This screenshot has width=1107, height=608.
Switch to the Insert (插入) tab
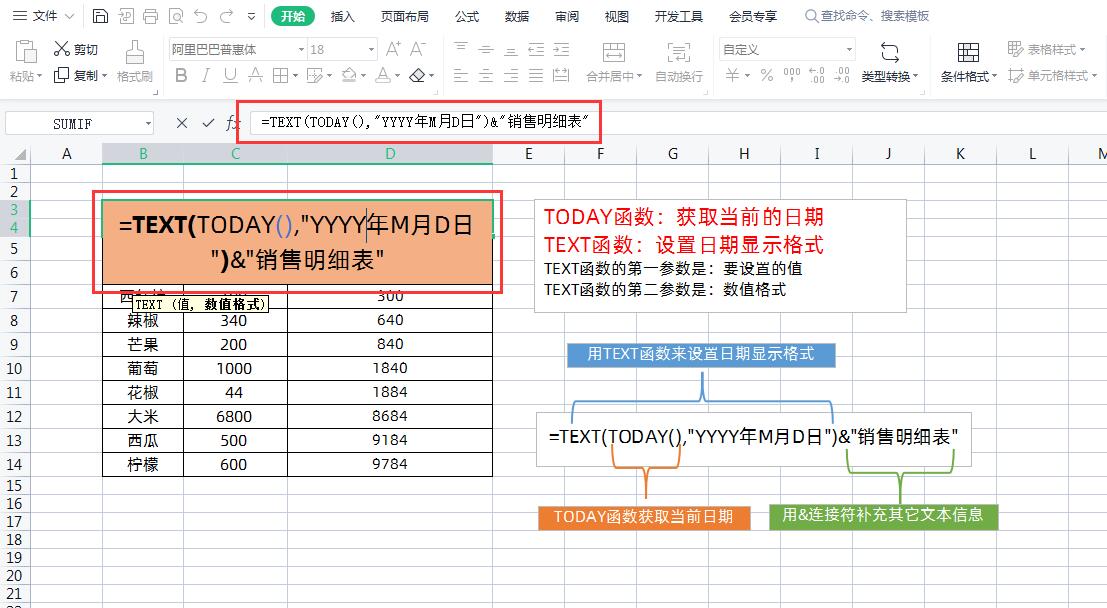pyautogui.click(x=342, y=16)
